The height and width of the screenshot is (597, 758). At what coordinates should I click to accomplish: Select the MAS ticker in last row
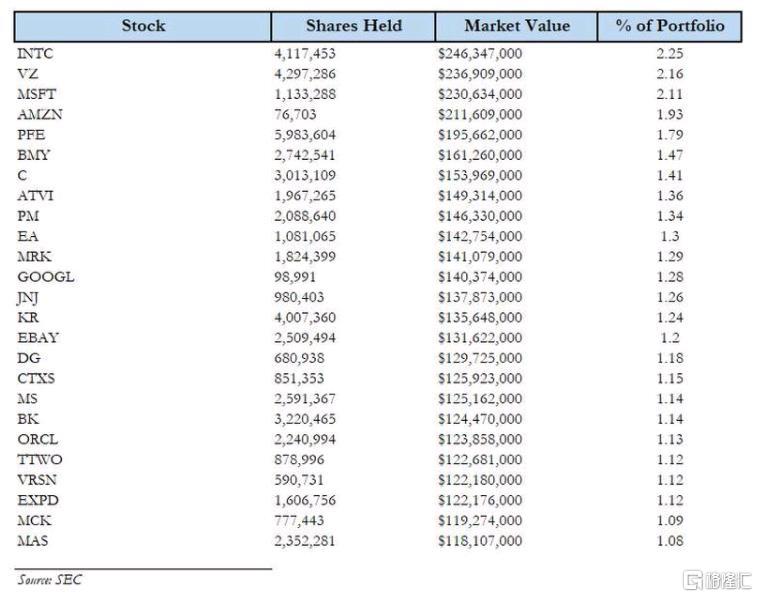(x=32, y=541)
